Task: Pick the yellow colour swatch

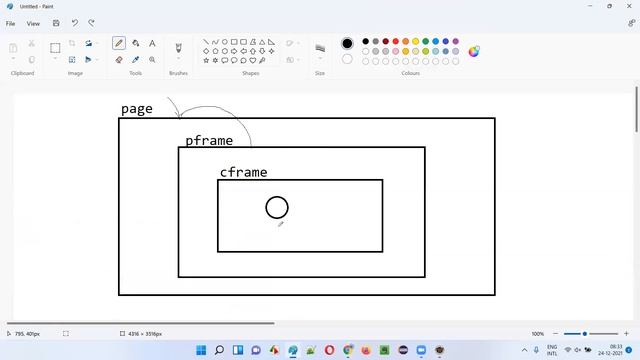Action: (x=416, y=41)
